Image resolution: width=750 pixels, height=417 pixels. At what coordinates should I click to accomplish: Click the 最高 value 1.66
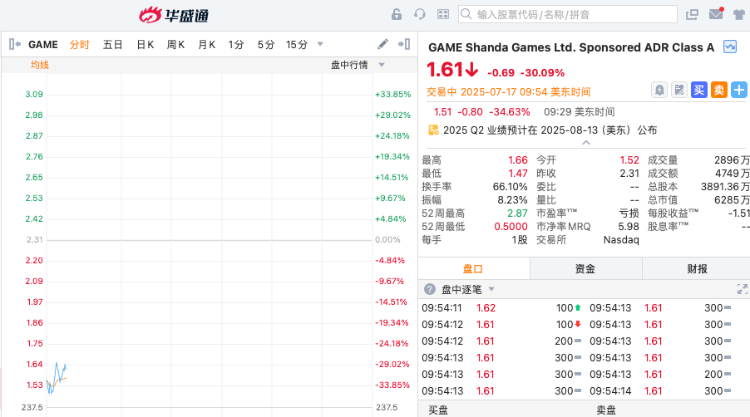(518, 160)
